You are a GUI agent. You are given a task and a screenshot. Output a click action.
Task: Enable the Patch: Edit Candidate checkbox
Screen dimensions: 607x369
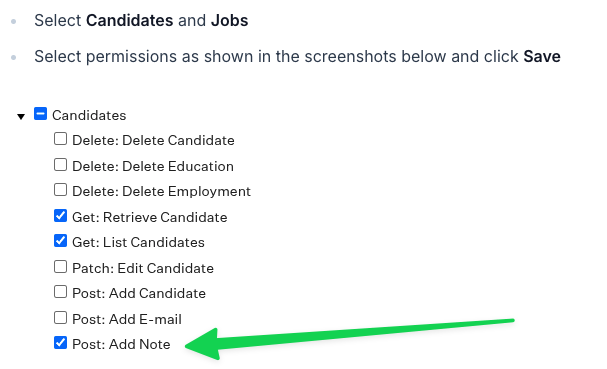pos(60,267)
